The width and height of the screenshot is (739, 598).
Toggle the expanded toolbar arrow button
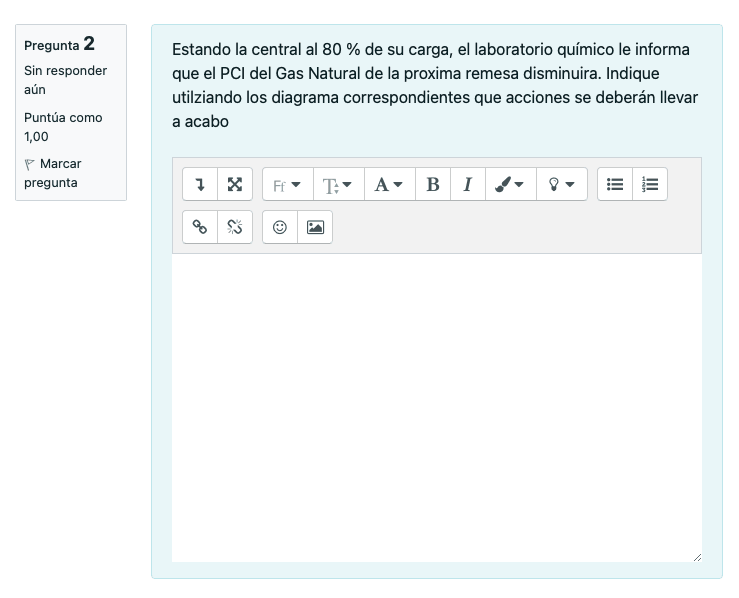(200, 184)
